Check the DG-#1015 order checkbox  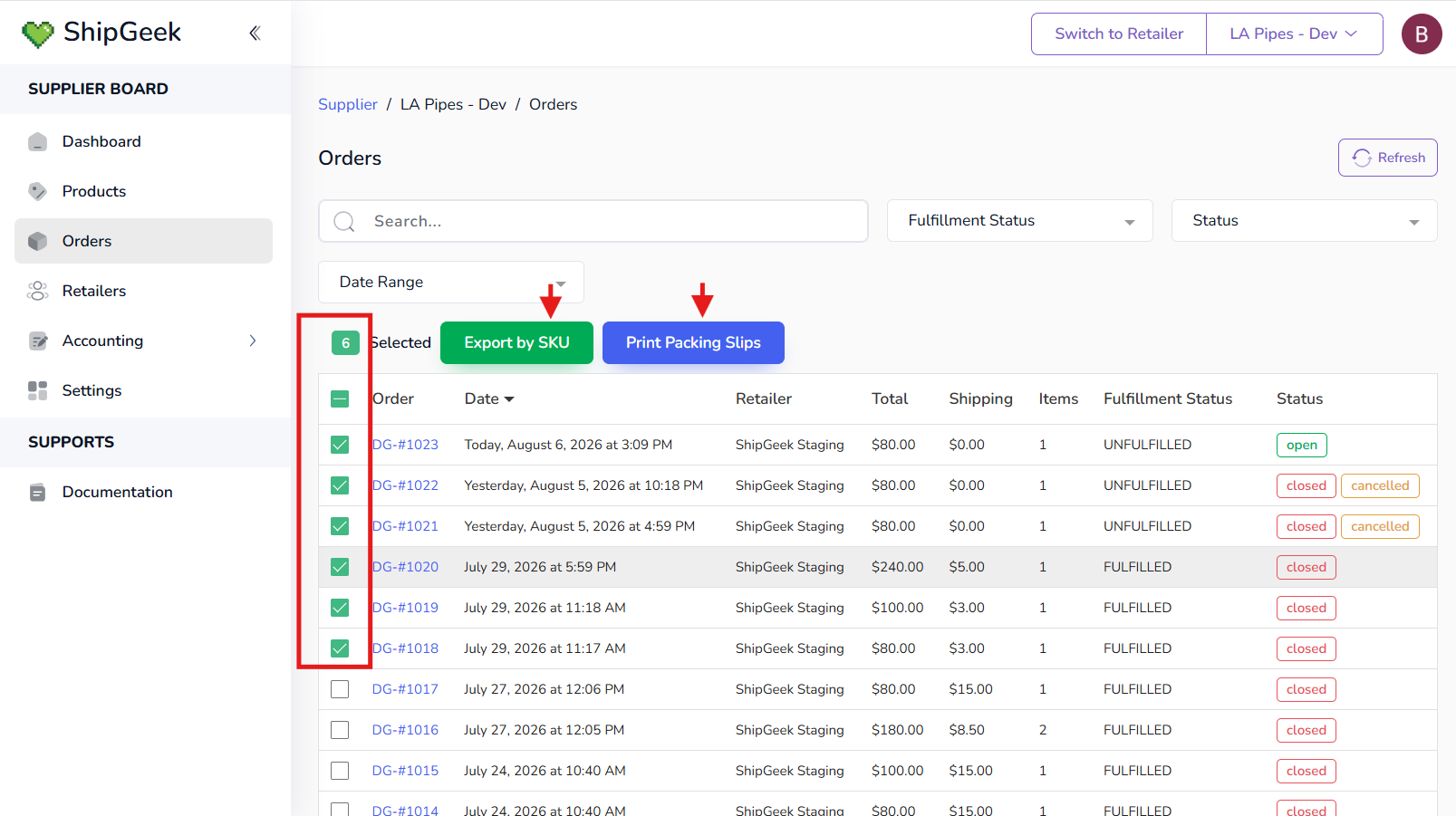point(340,771)
